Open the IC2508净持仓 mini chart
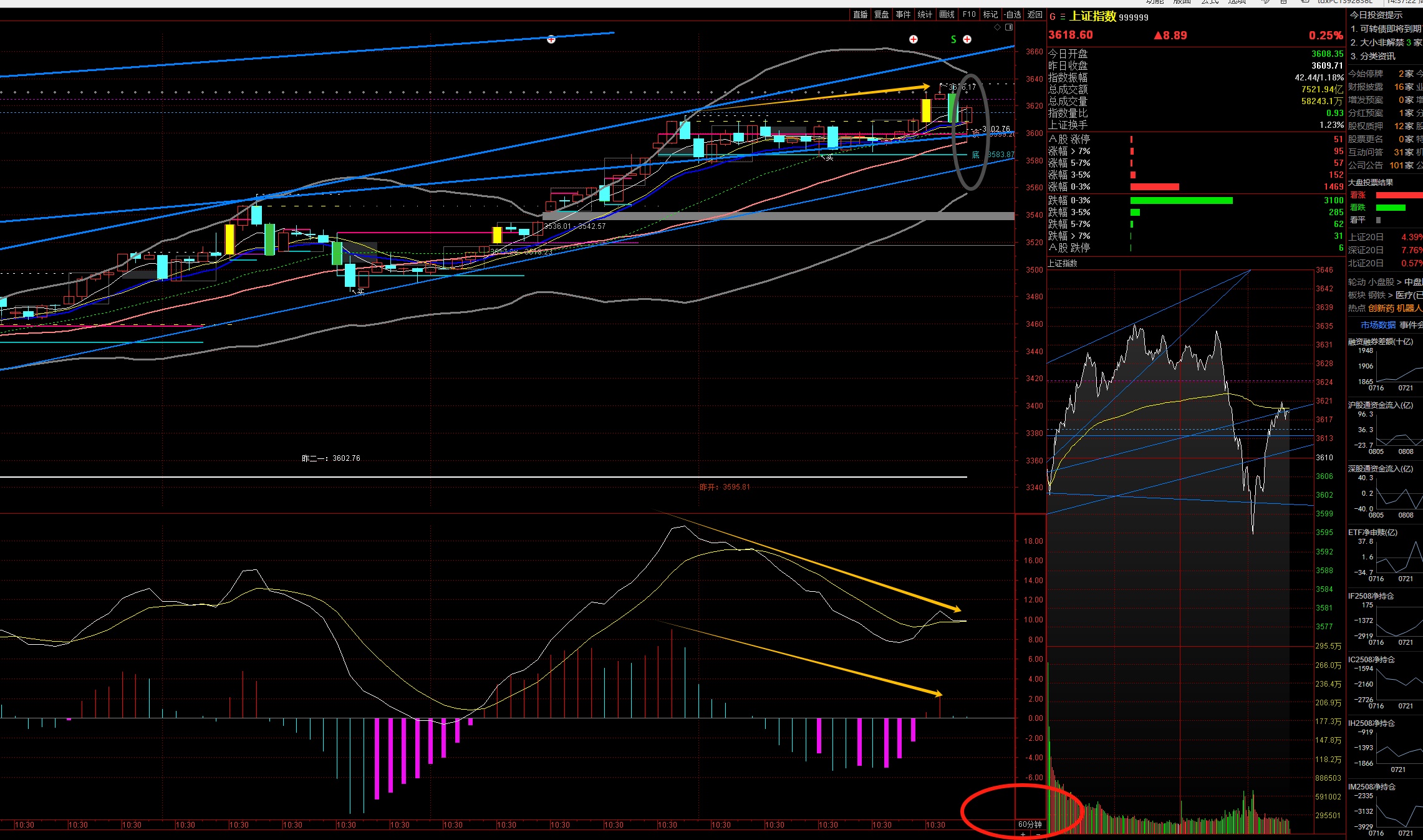The height and width of the screenshot is (840, 1423). click(x=1385, y=683)
